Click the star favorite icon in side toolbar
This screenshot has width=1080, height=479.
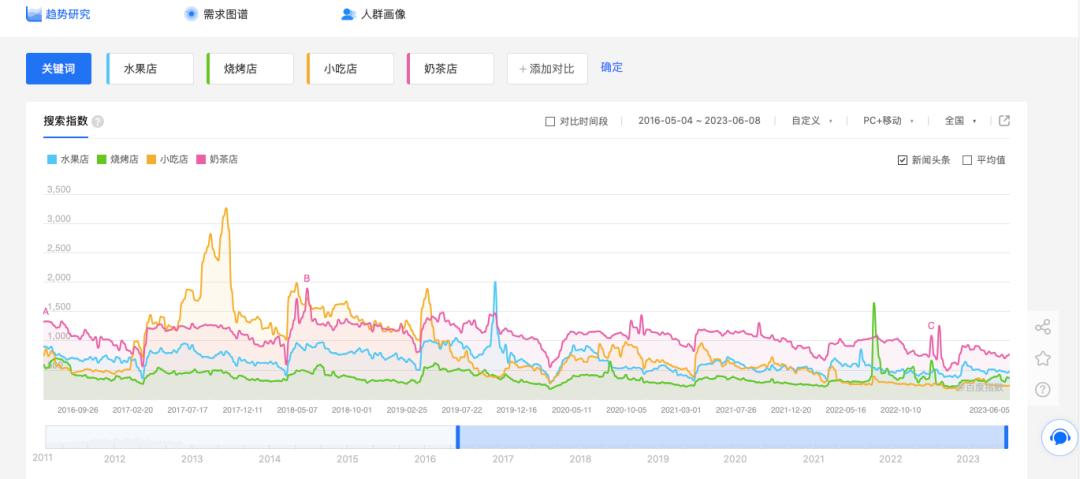click(x=1043, y=358)
